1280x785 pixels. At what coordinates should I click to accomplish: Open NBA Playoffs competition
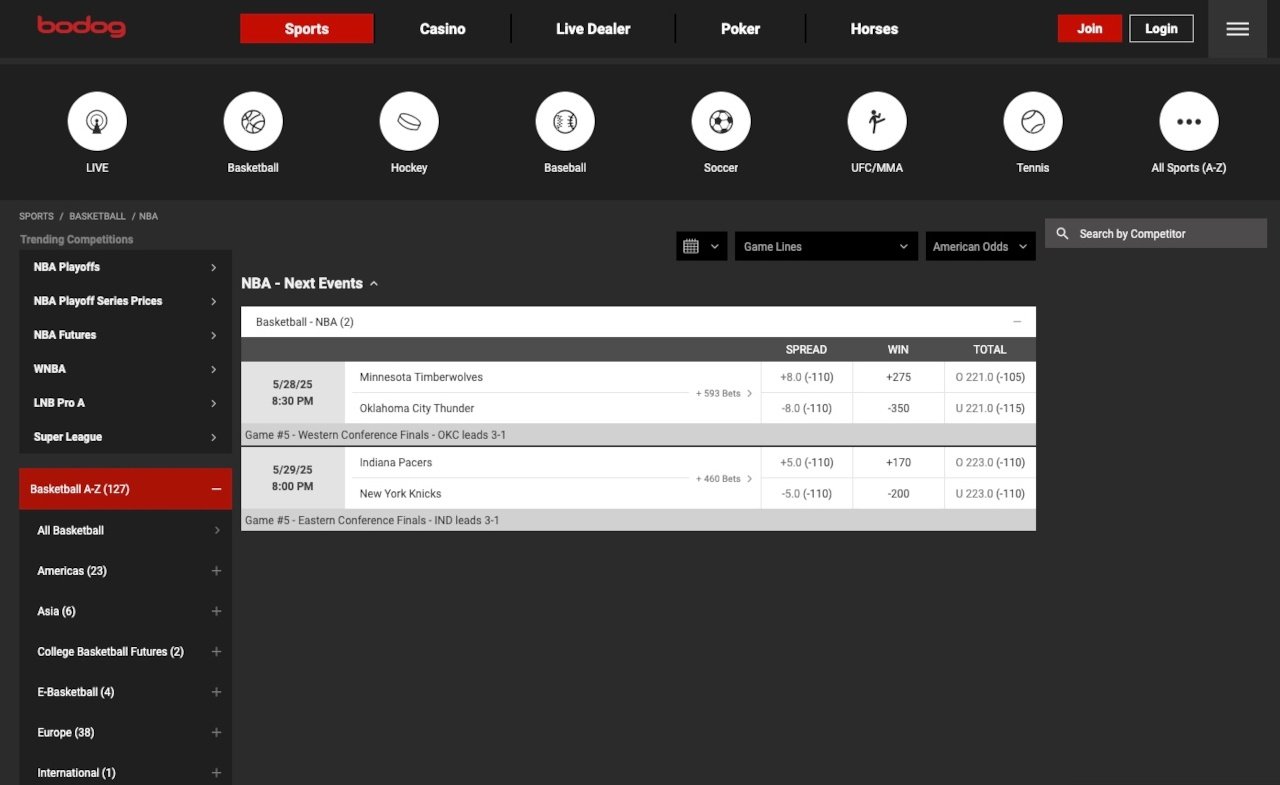point(125,267)
